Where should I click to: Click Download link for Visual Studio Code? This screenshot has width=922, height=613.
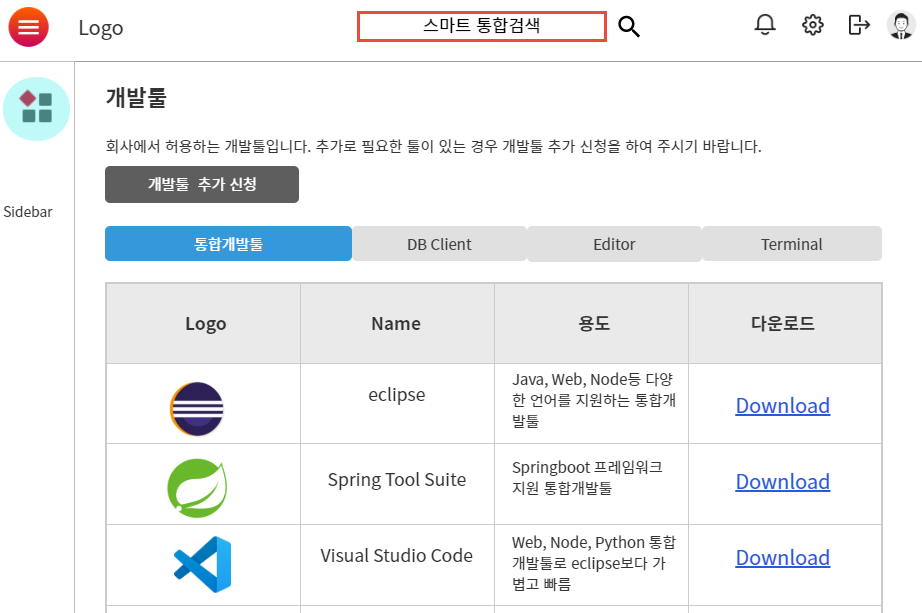coord(783,558)
